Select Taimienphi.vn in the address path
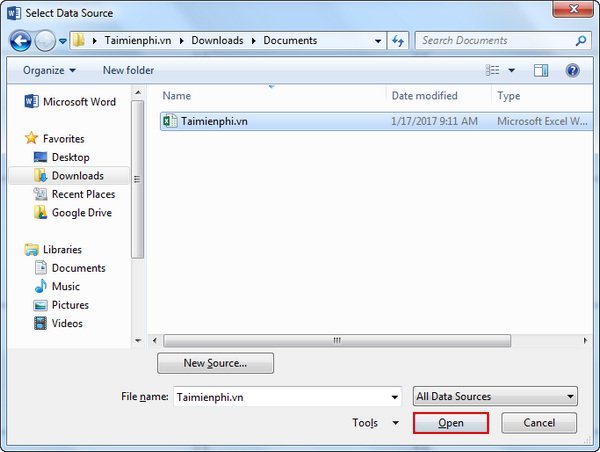 coord(138,40)
